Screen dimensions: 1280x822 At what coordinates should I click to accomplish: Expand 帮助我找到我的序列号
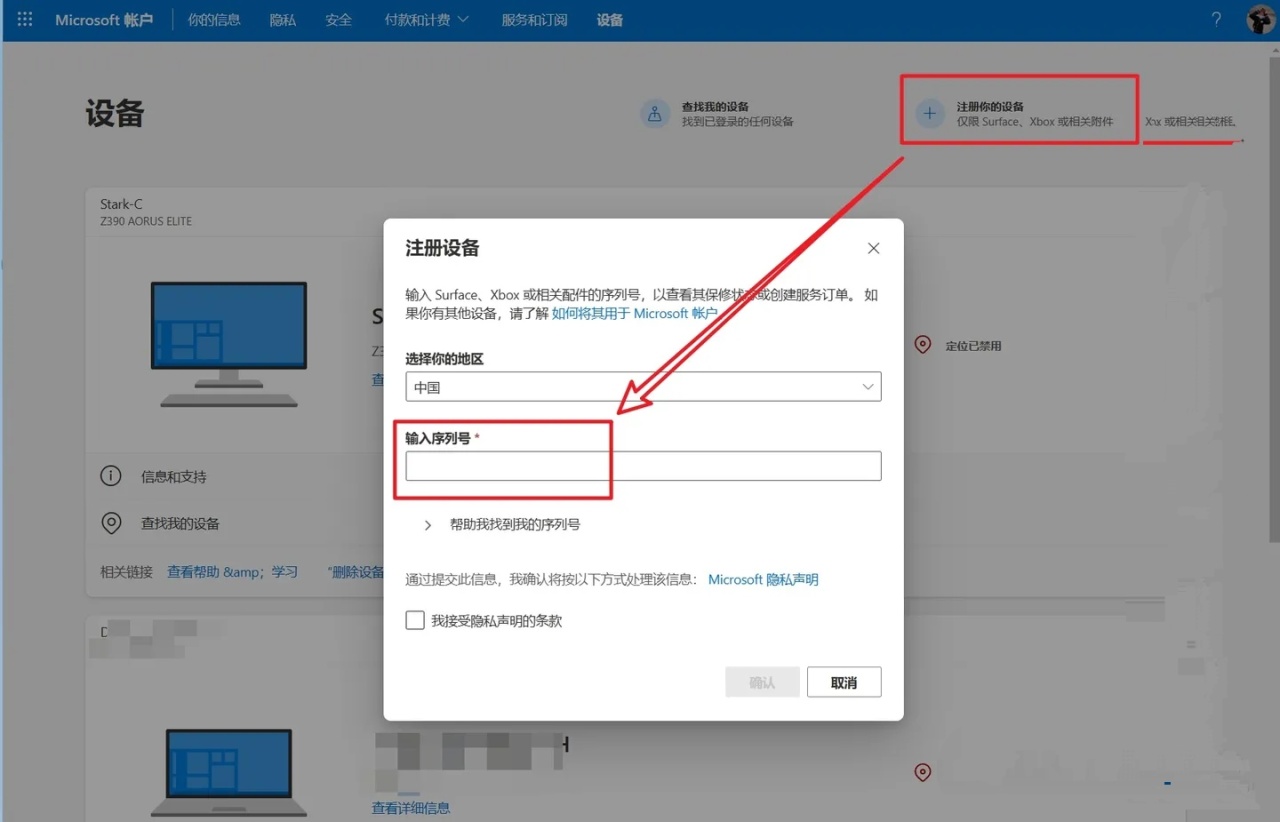tap(502, 524)
